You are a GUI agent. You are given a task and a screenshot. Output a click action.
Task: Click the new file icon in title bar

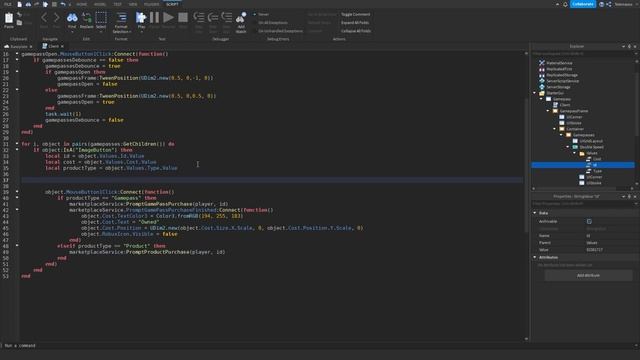[x=19, y=4]
